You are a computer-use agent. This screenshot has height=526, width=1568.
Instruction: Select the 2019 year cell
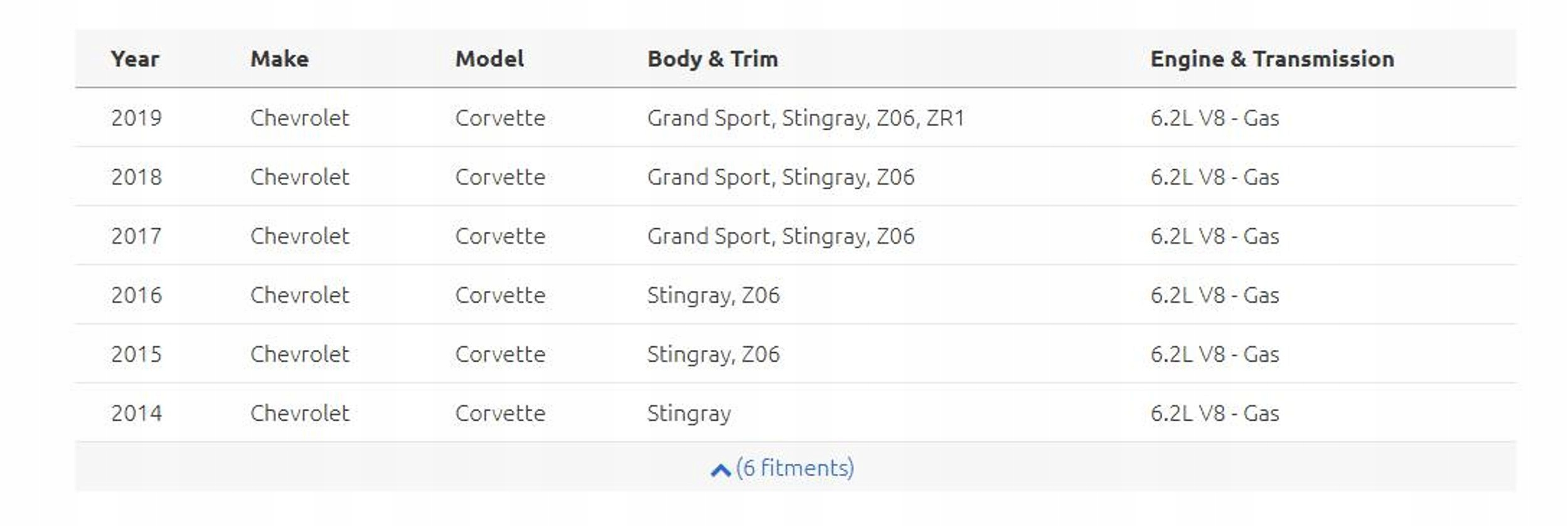point(136,118)
